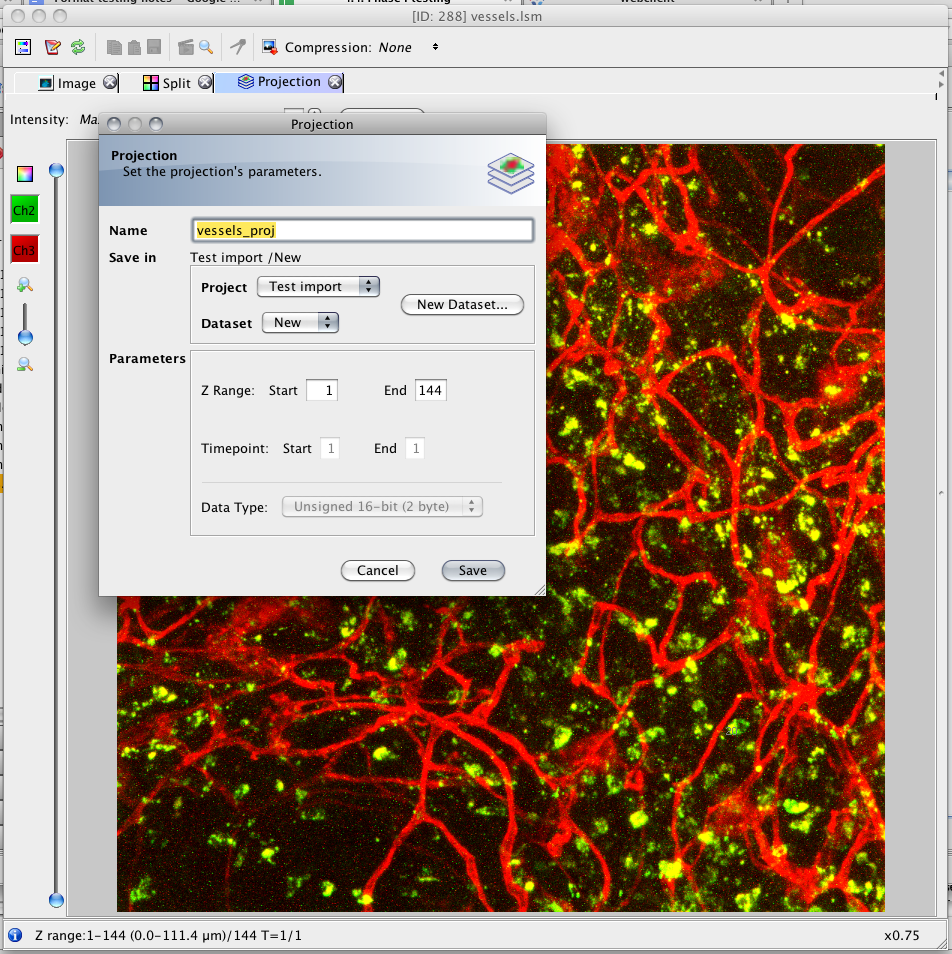The width and height of the screenshot is (952, 954).
Task: Click the magnifier lens toolbar icon
Action: tap(206, 47)
